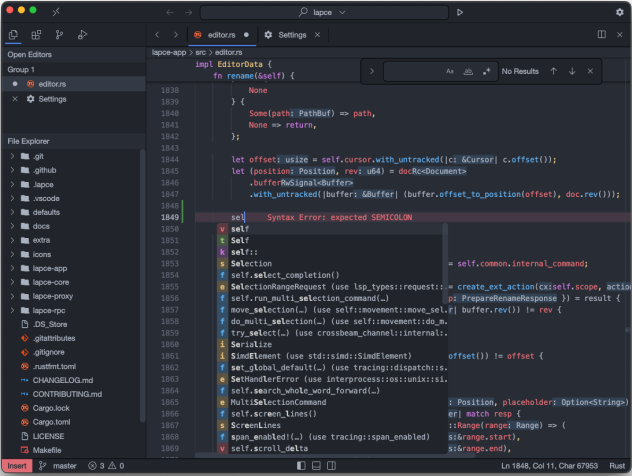This screenshot has height=476, width=632.
Task: Click the find search input field
Action: (412, 71)
